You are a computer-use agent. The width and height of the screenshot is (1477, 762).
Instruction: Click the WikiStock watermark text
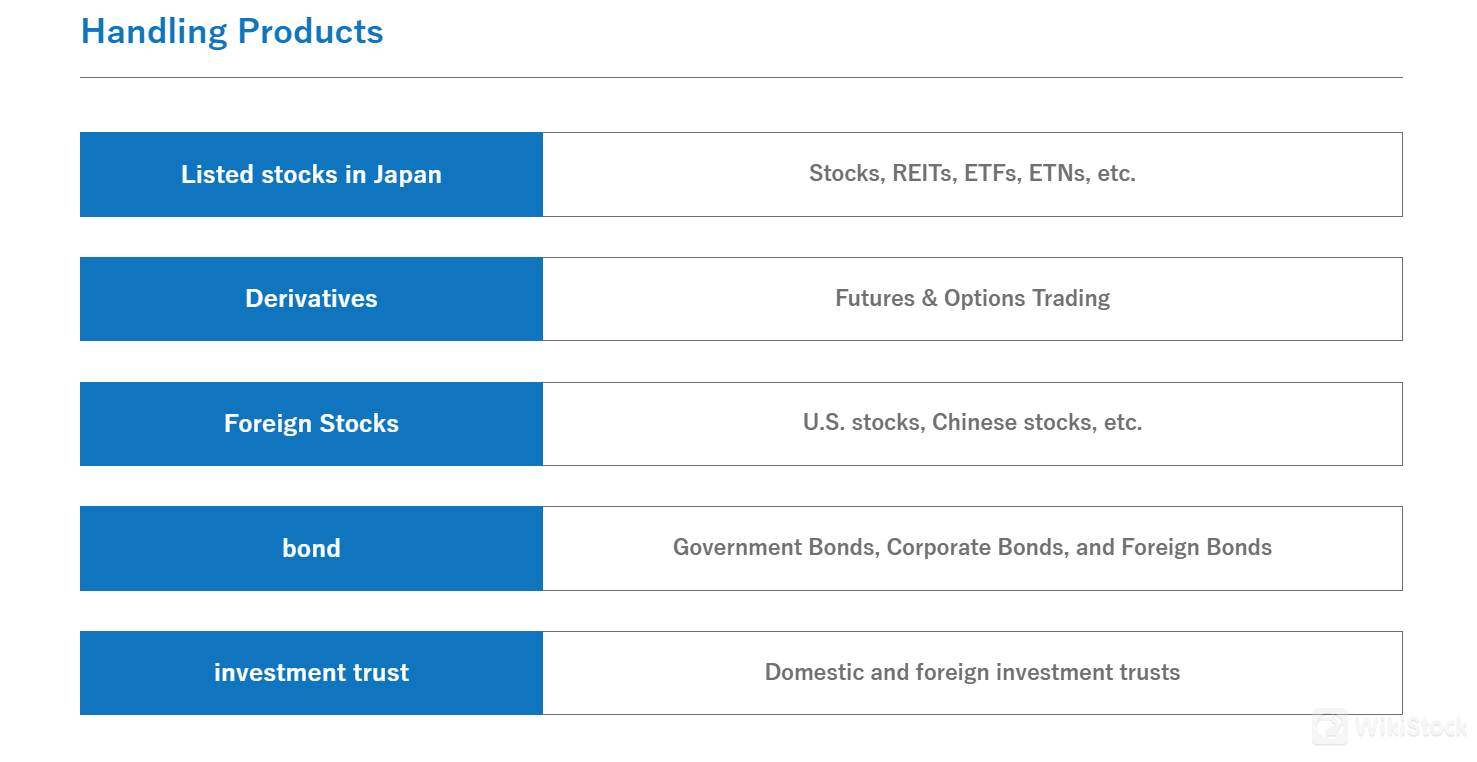(1410, 728)
